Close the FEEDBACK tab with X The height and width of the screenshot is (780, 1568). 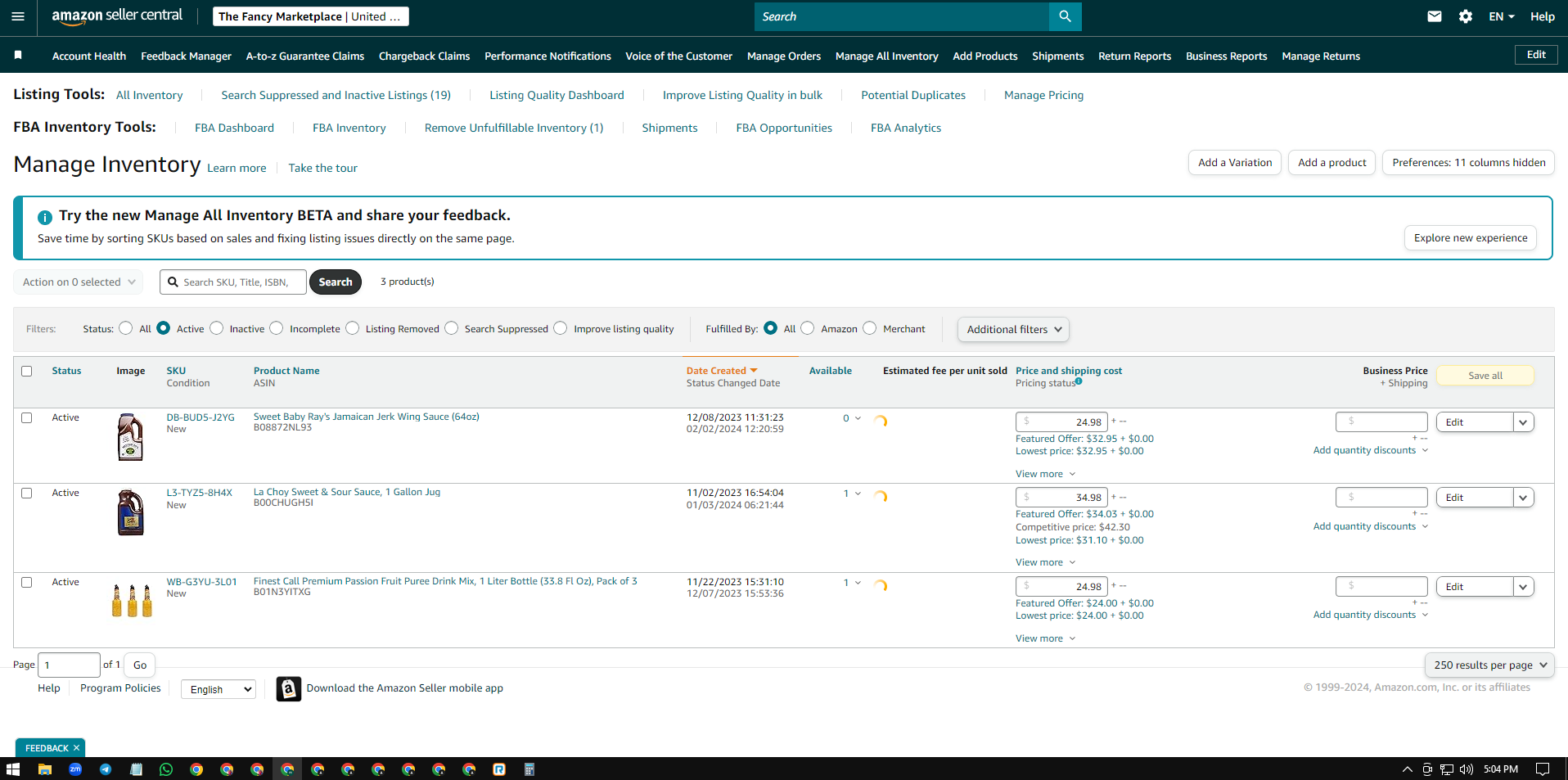pos(77,748)
